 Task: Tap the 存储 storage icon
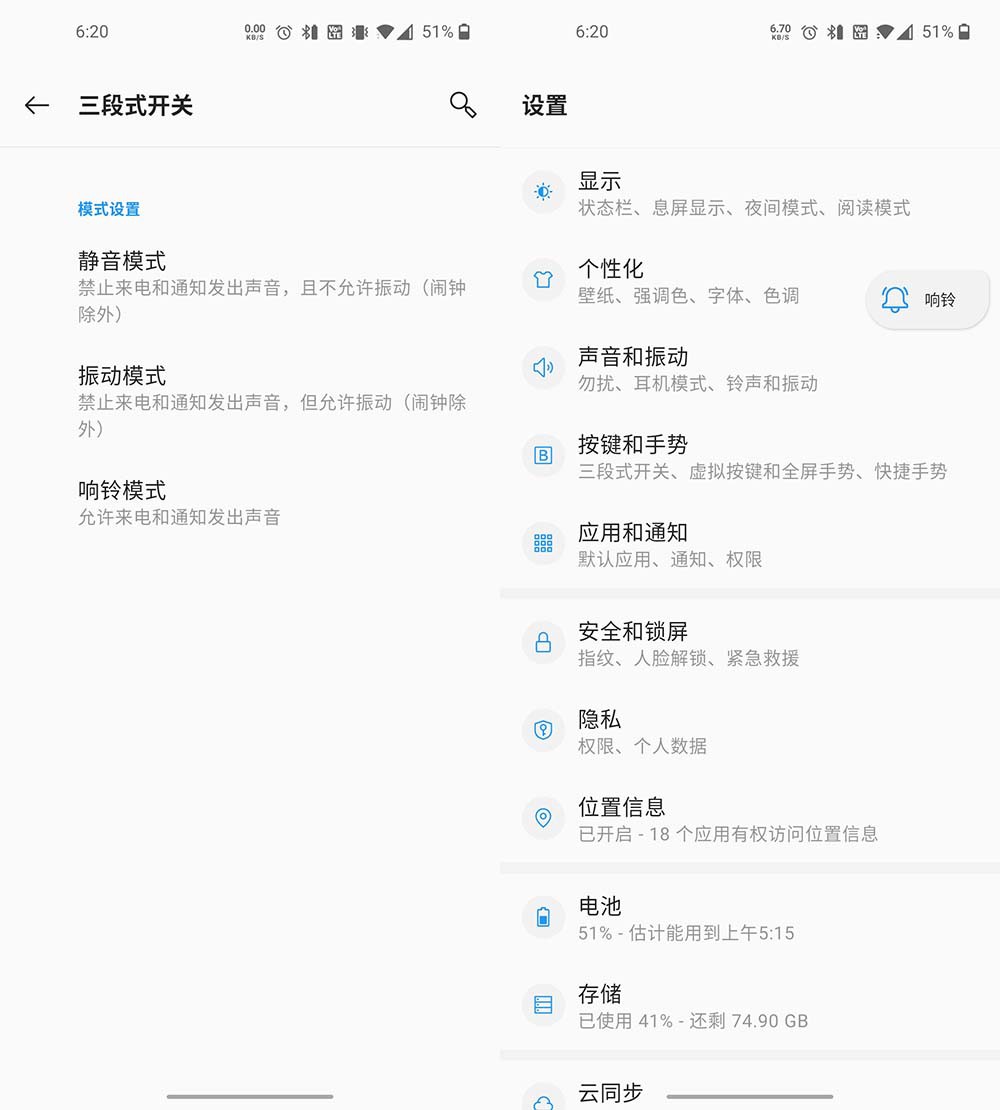[543, 1005]
